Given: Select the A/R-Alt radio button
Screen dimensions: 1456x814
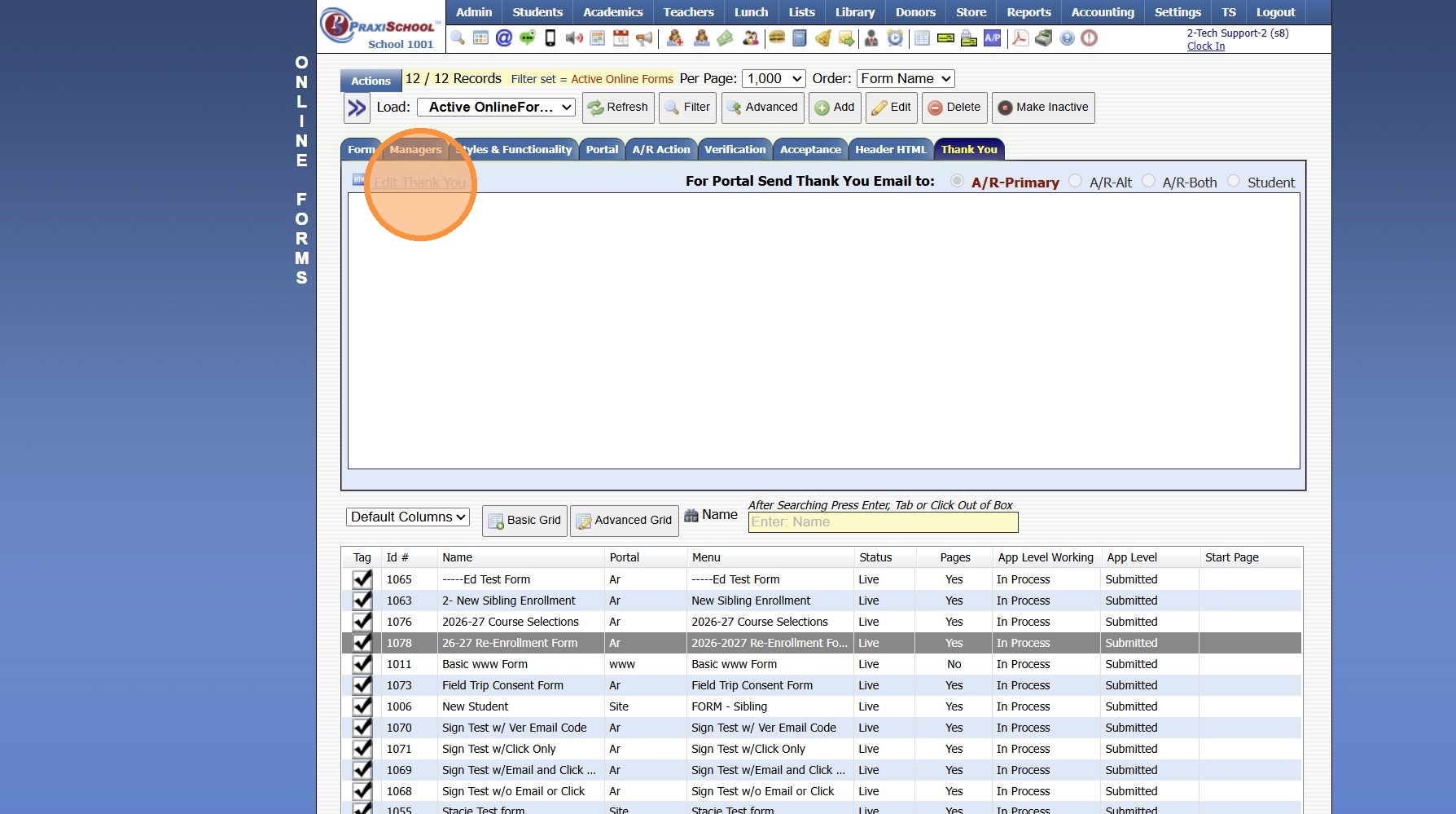Looking at the screenshot, I should pos(1076,181).
